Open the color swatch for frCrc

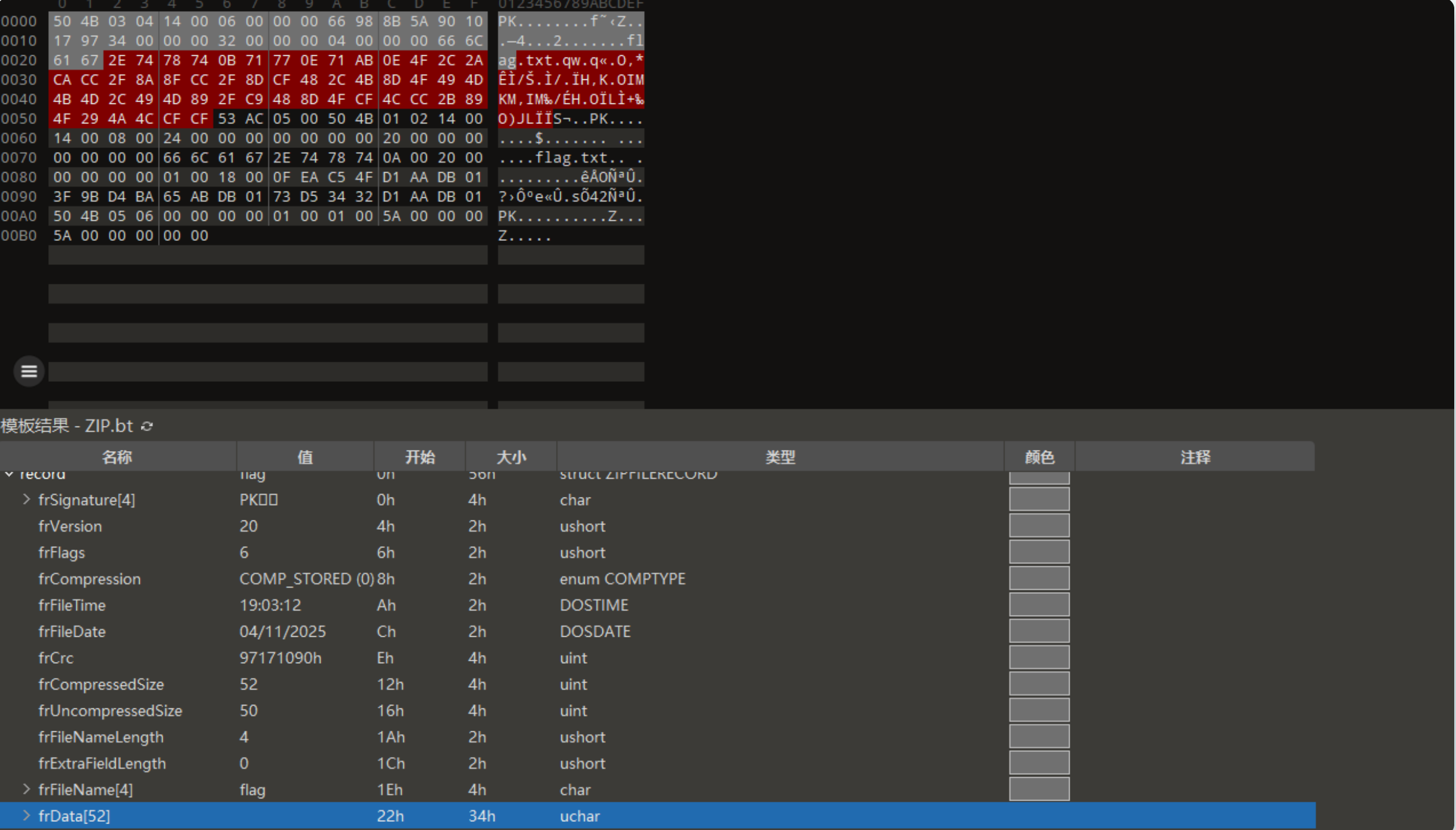coord(1039,657)
